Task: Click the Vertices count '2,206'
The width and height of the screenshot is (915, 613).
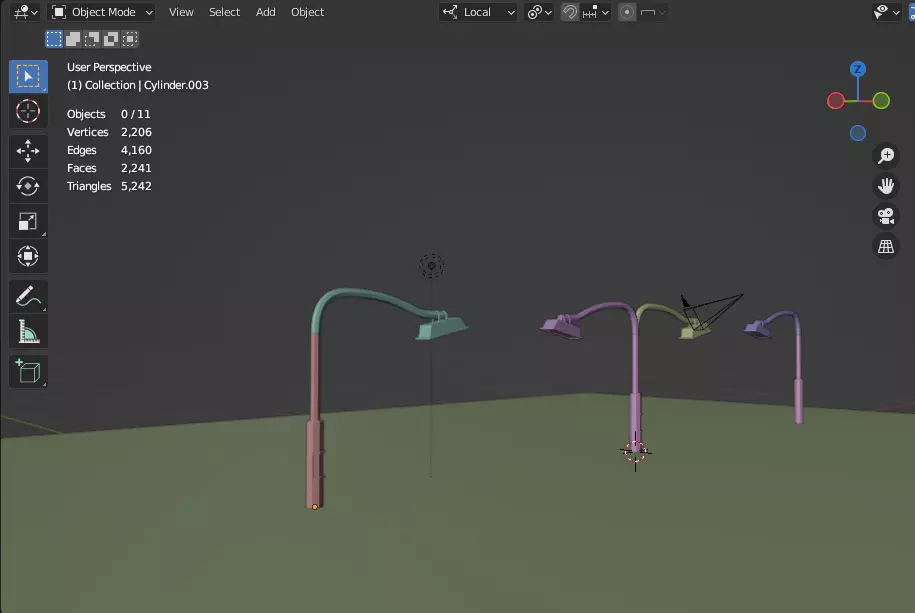Action: (136, 132)
